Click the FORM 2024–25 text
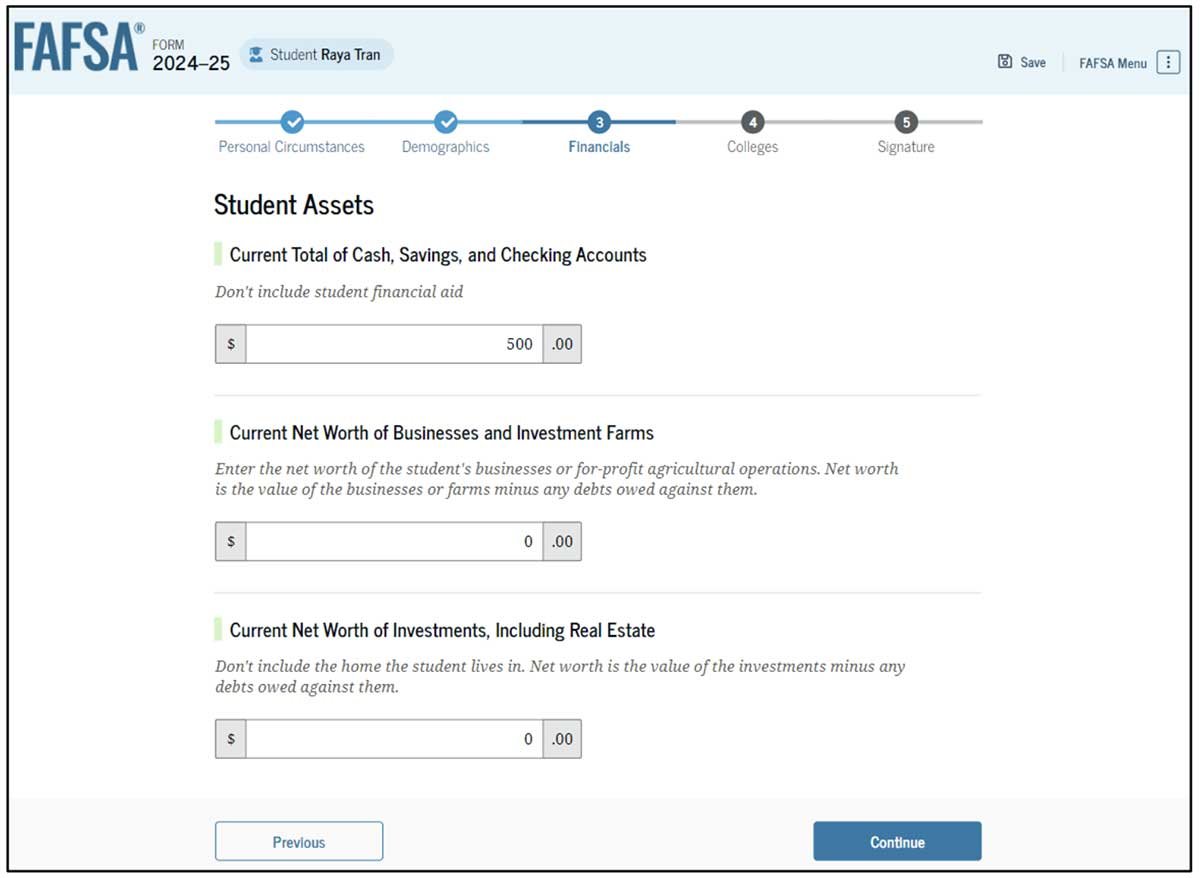Screen dimensions: 1200x878 [190, 56]
